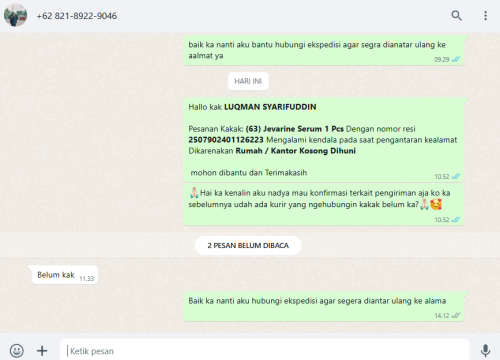
Task: Select the Hallo kak LUQMAN SYARIFUDDIN message
Action: pyautogui.click(x=323, y=140)
